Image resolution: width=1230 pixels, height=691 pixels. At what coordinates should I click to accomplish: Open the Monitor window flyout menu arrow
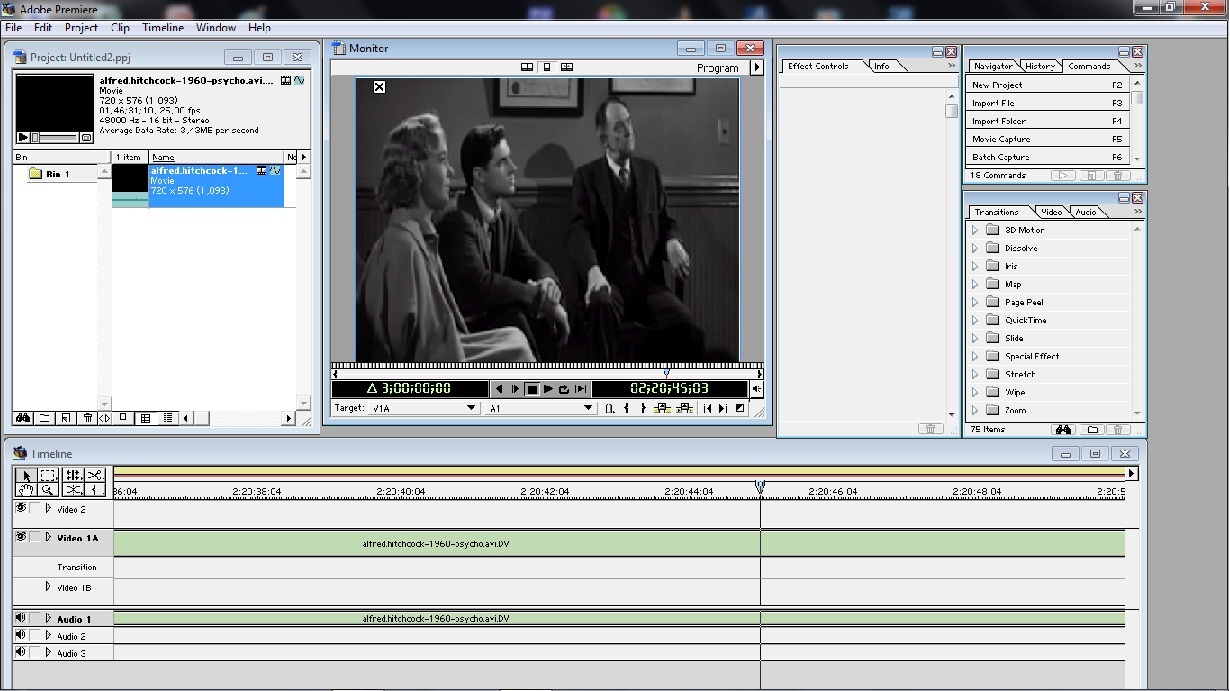(x=756, y=67)
